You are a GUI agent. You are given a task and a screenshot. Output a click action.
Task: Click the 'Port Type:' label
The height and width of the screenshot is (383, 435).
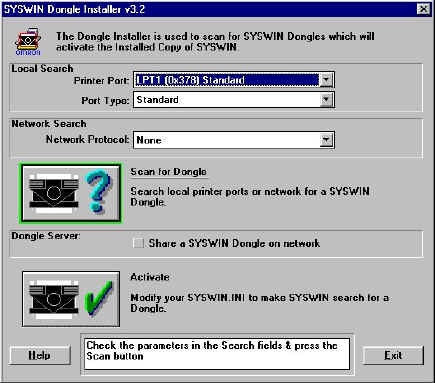tap(105, 100)
